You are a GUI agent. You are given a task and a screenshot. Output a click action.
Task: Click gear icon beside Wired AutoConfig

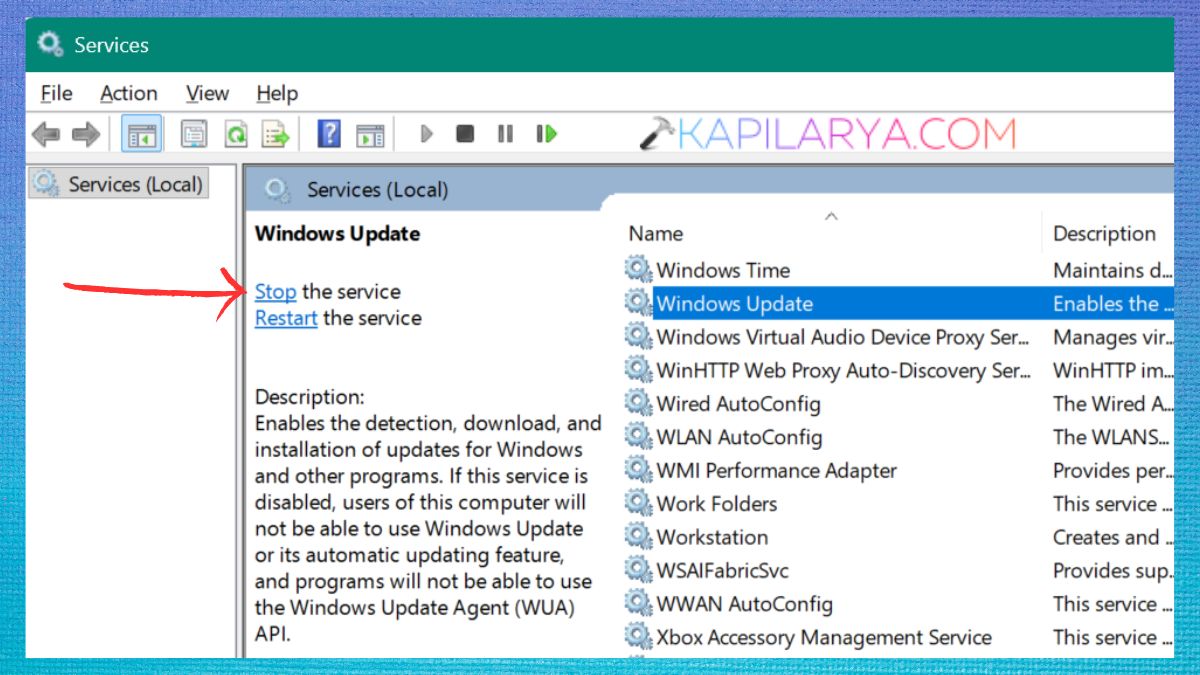638,403
